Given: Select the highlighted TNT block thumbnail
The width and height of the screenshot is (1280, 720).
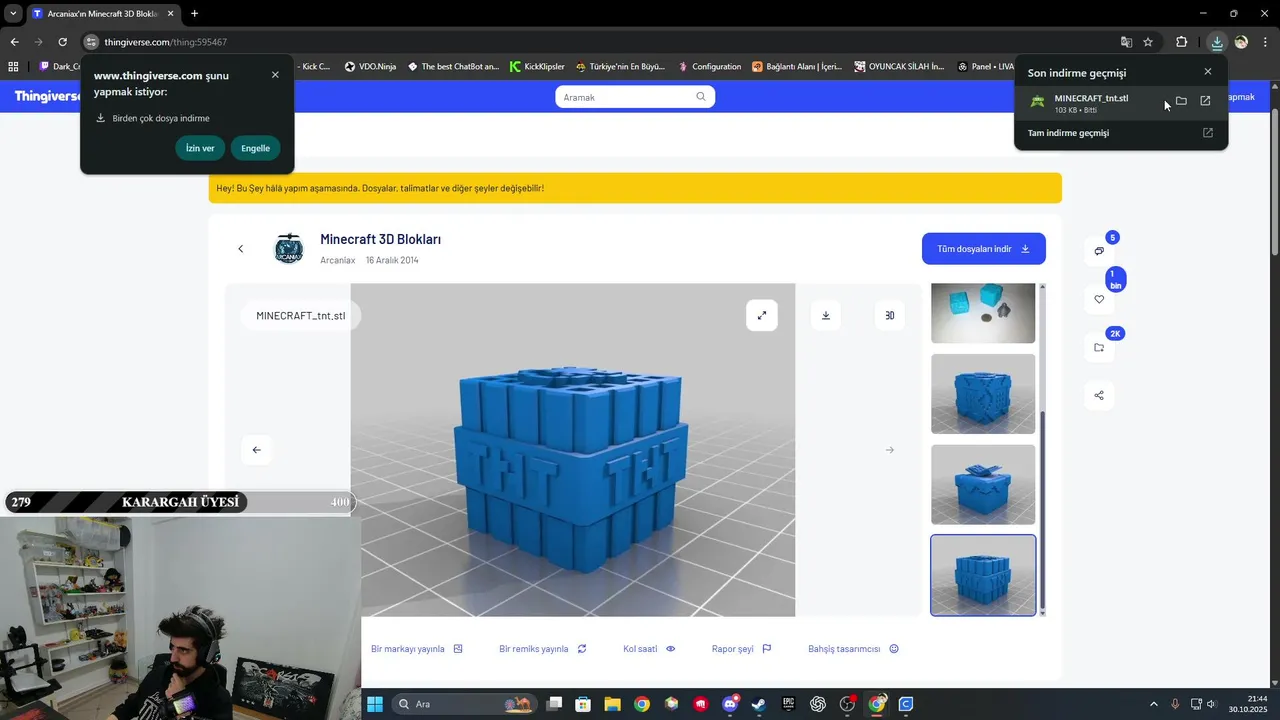Looking at the screenshot, I should [x=983, y=575].
